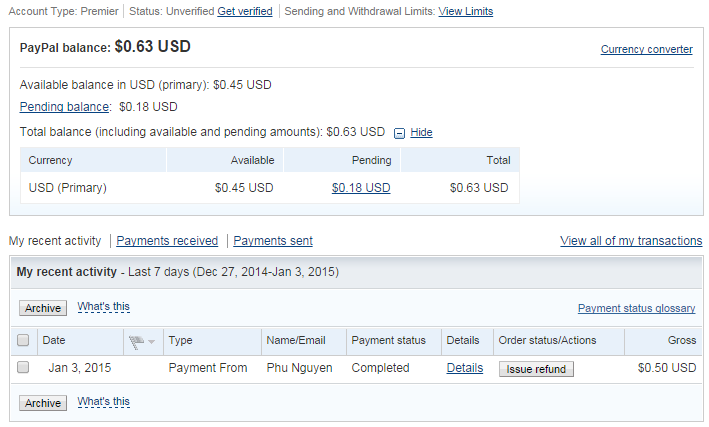Click the Pending balance link
Viewport: 709px width, 427px height.
coord(64,106)
